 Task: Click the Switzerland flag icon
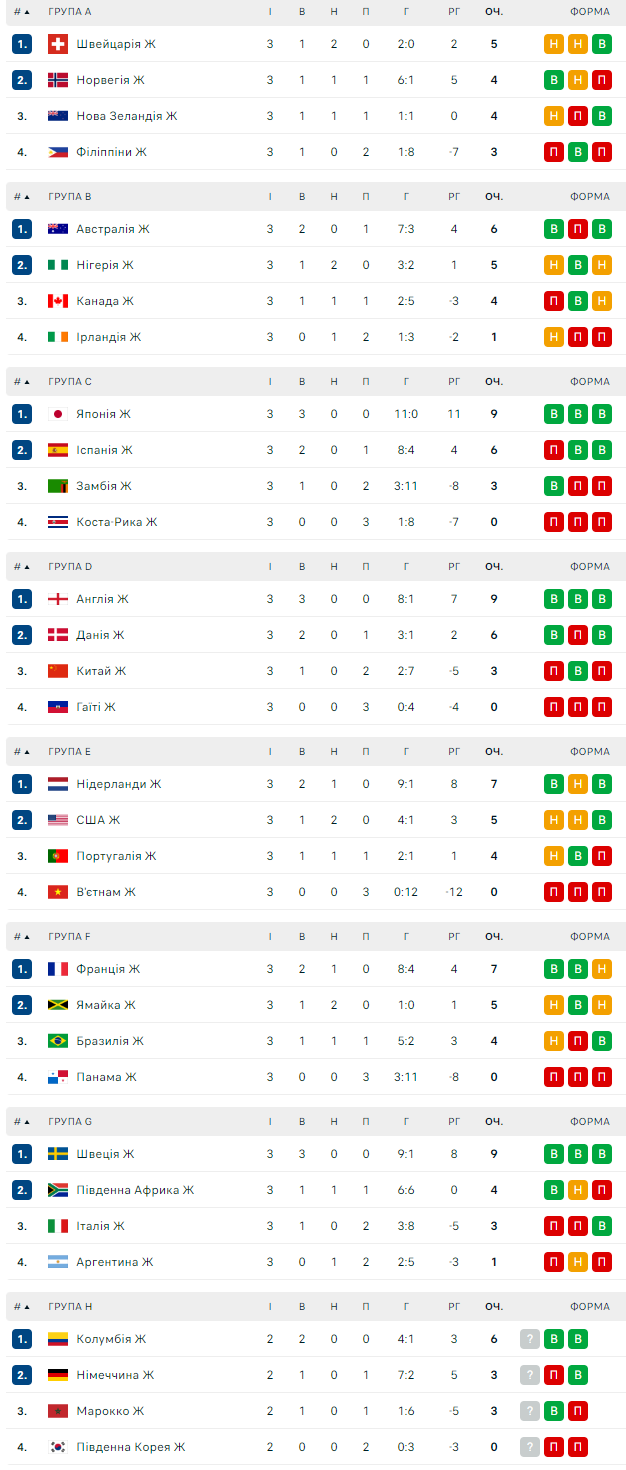(x=58, y=44)
